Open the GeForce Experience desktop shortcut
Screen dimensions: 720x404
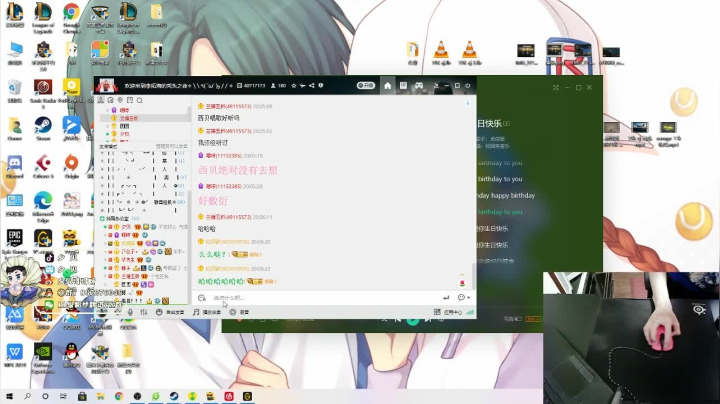pos(43,358)
